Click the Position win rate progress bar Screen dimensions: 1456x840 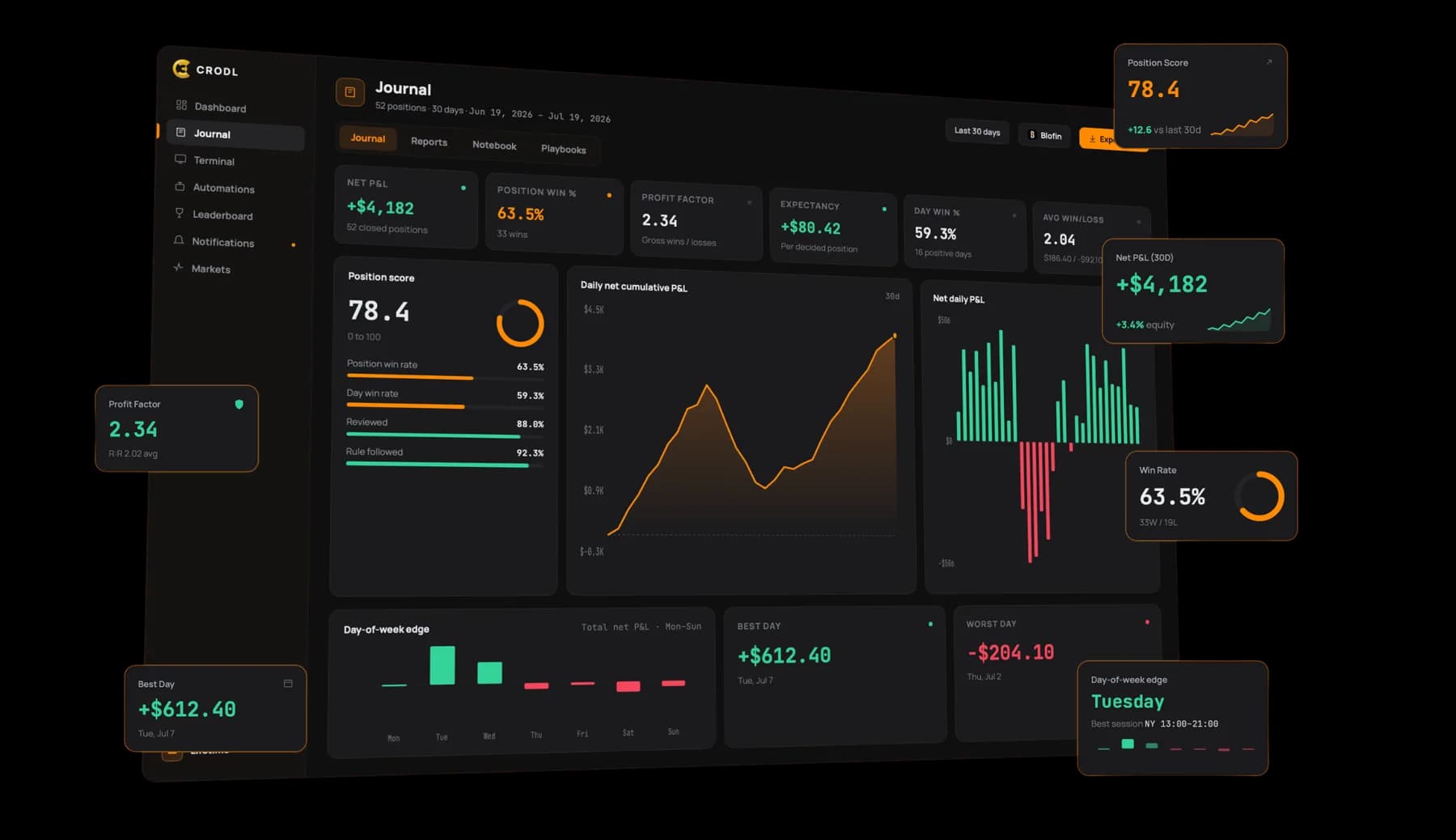[445, 378]
